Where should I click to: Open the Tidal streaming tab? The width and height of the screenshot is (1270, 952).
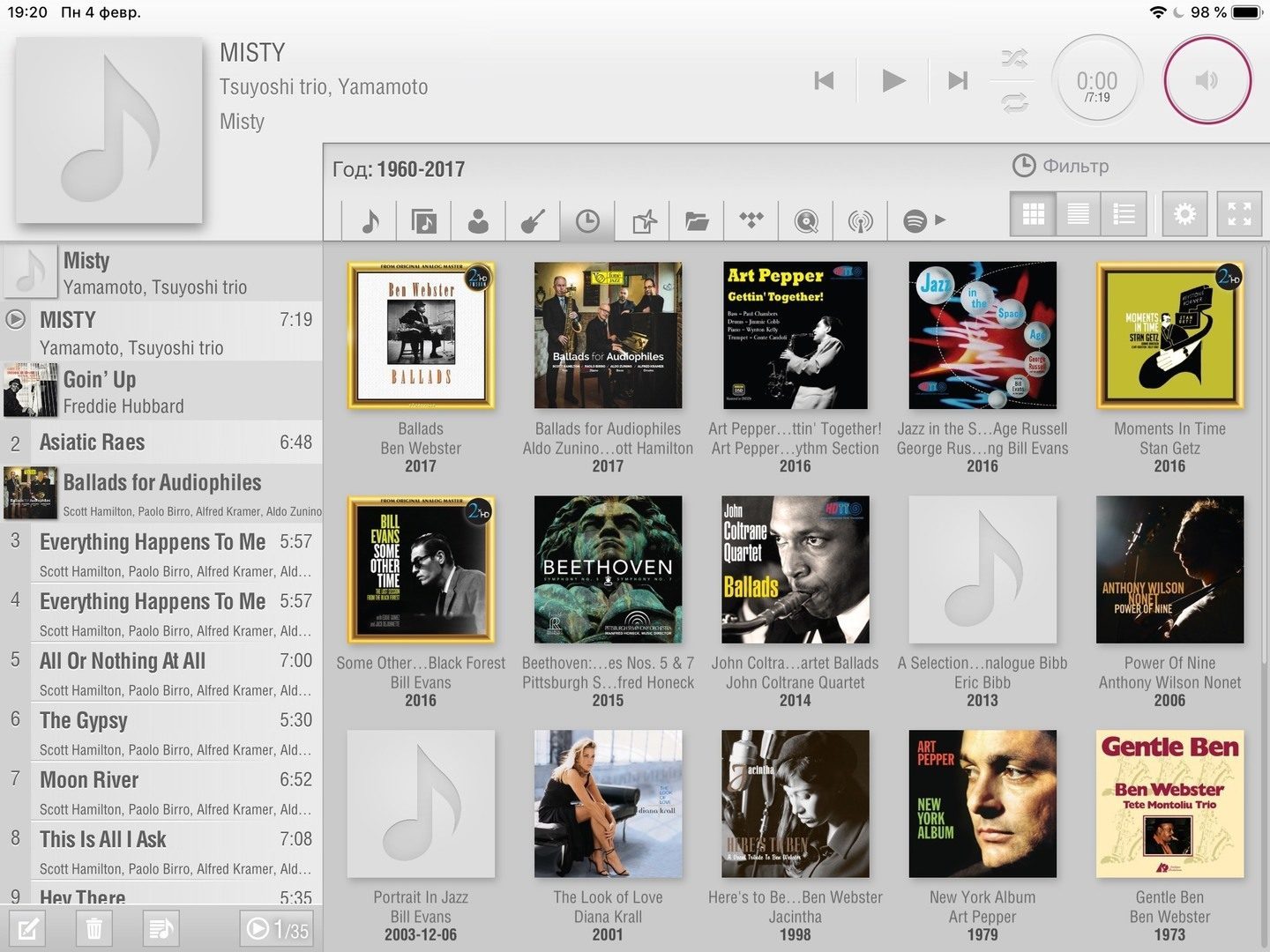click(751, 219)
